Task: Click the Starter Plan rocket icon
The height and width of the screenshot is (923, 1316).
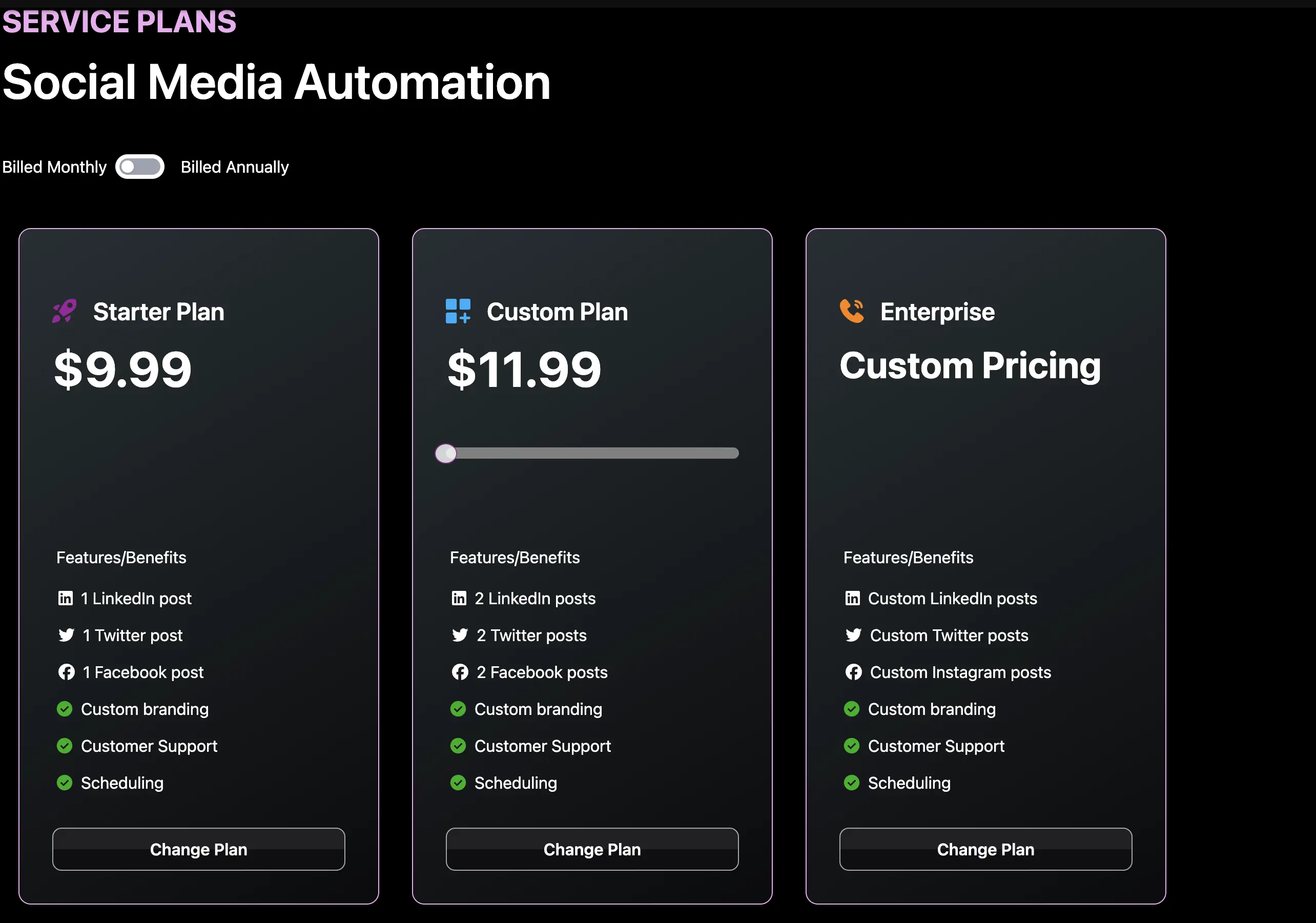Action: pyautogui.click(x=64, y=311)
